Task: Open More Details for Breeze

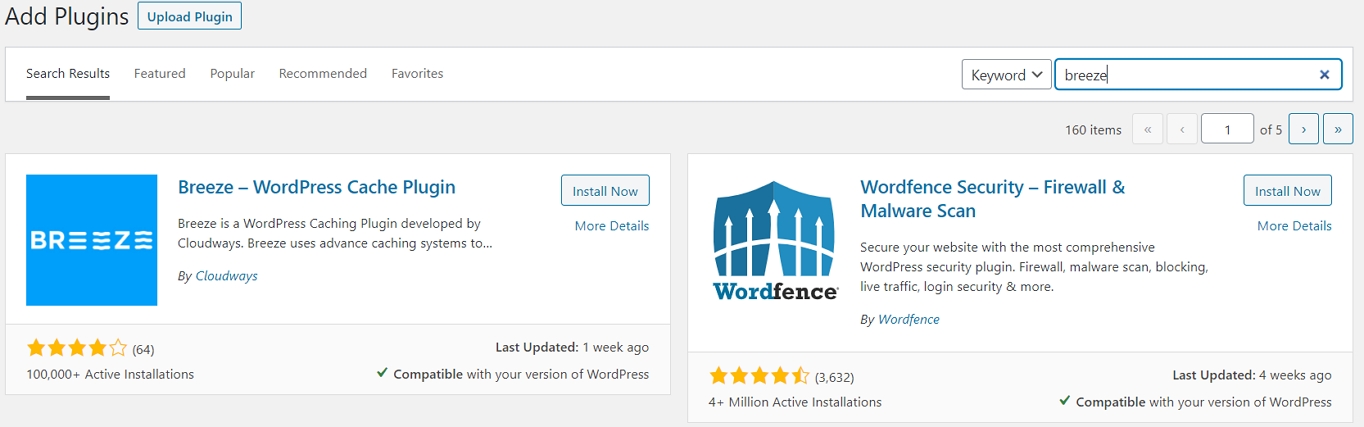Action: (612, 226)
